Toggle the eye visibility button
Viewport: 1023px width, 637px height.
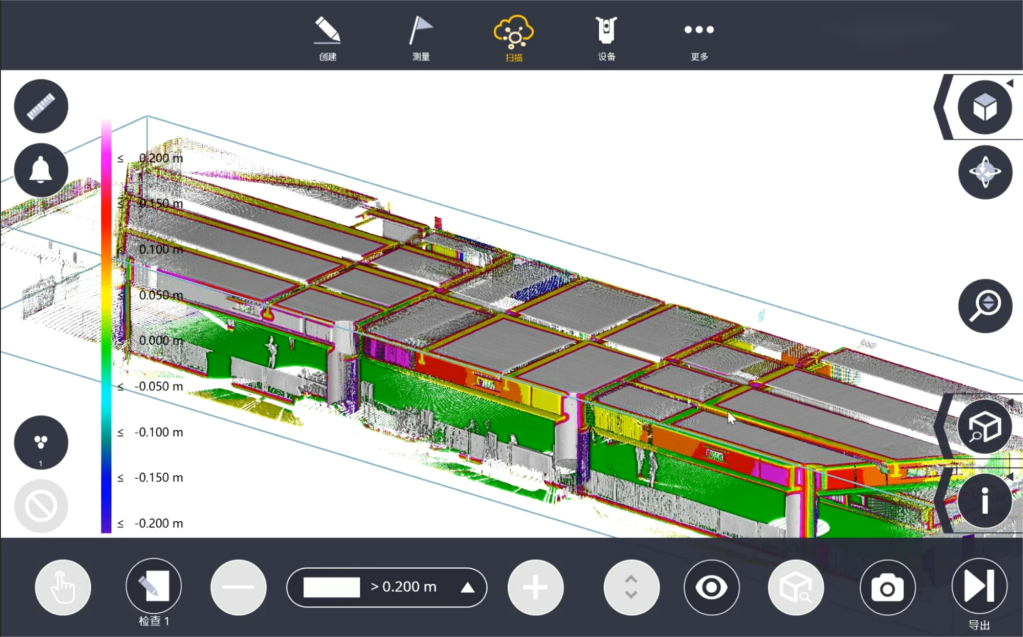point(711,587)
